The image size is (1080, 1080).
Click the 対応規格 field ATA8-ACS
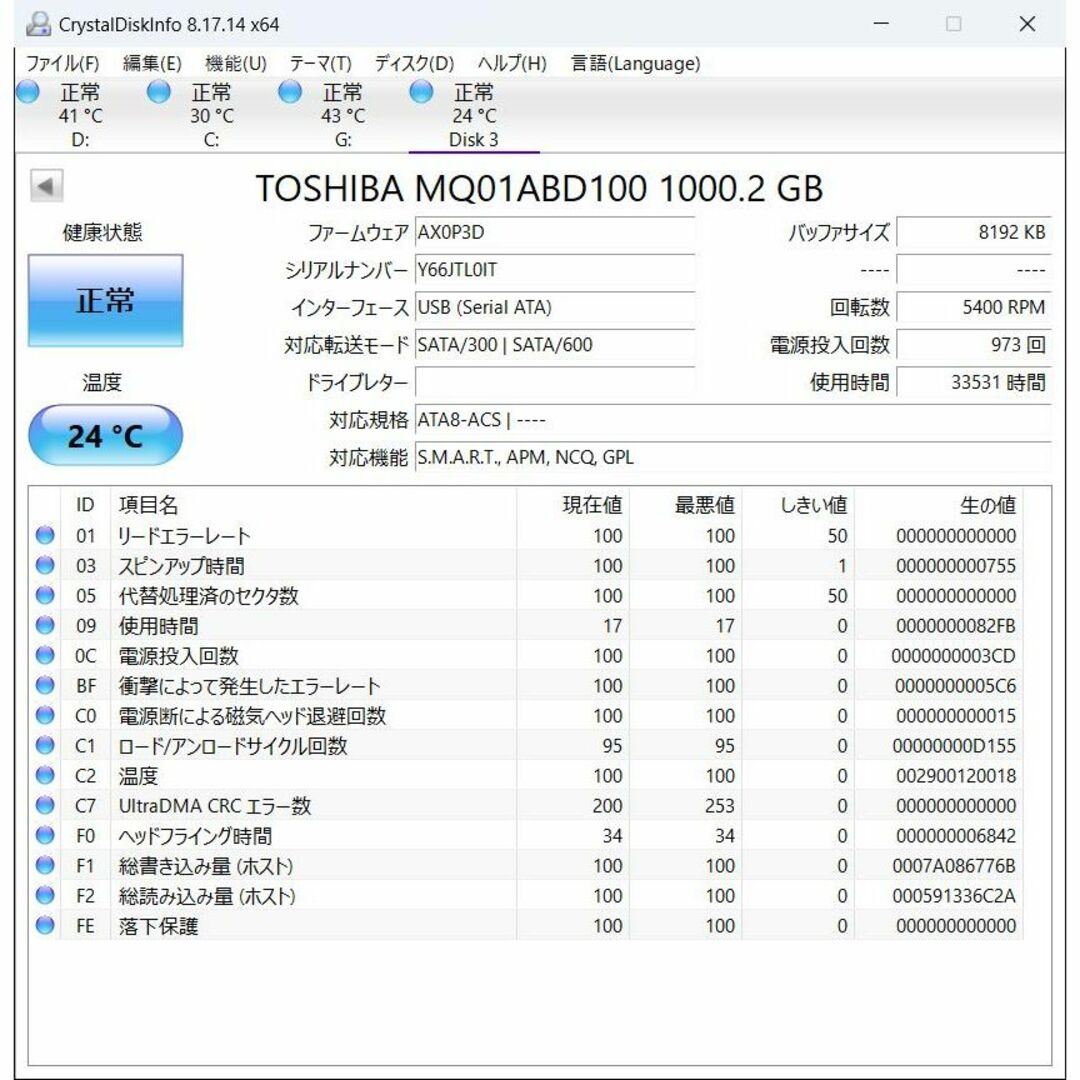coord(733,419)
